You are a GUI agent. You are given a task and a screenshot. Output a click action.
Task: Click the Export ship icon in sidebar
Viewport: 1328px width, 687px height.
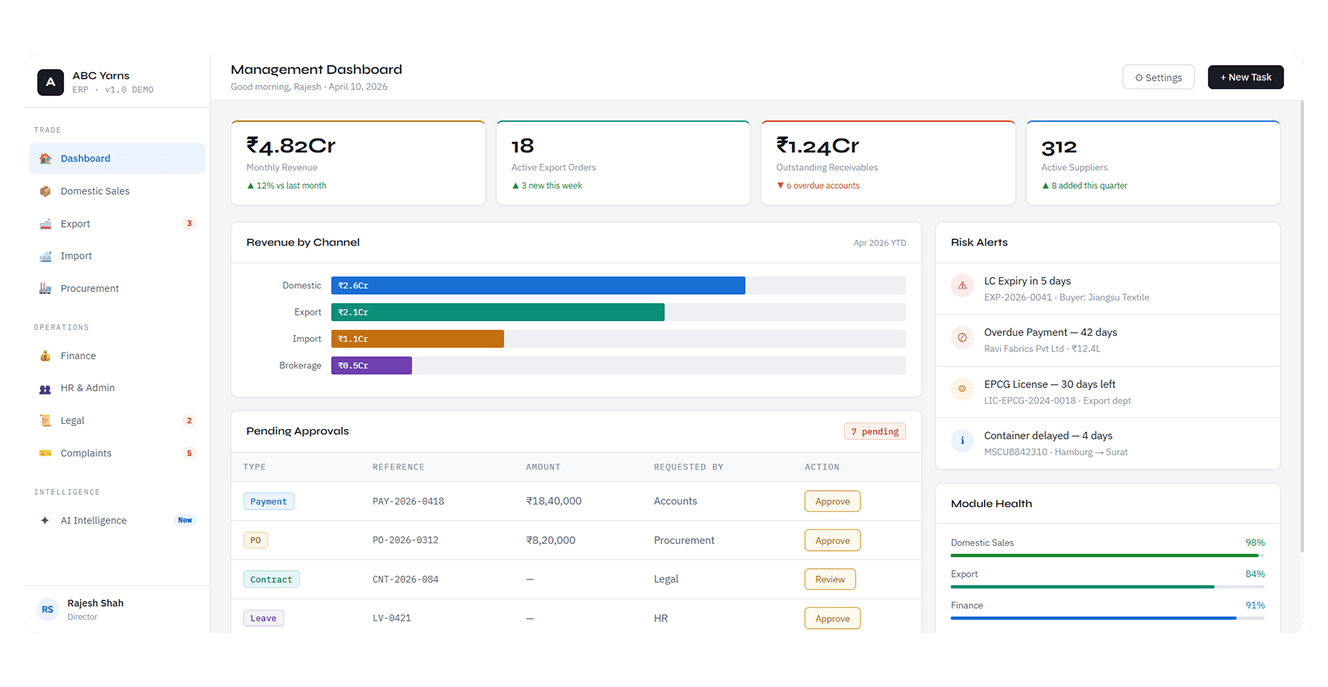(x=45, y=224)
